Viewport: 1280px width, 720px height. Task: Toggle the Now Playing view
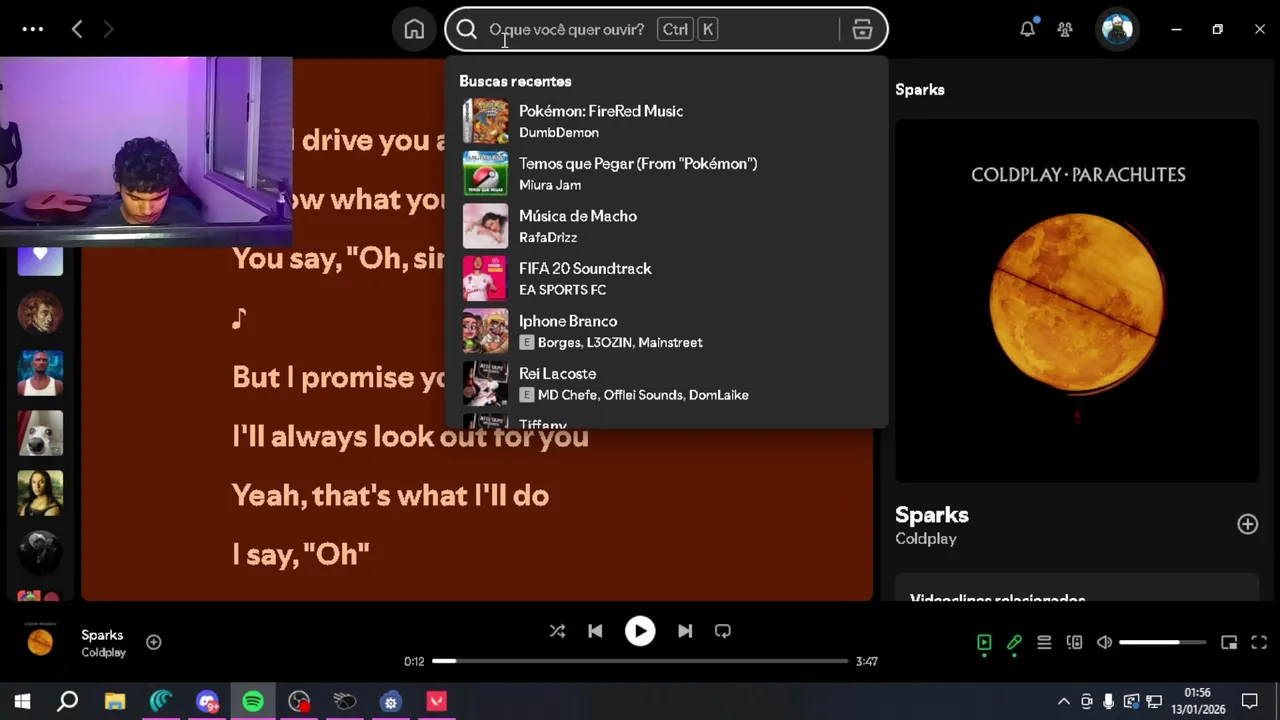(x=984, y=643)
